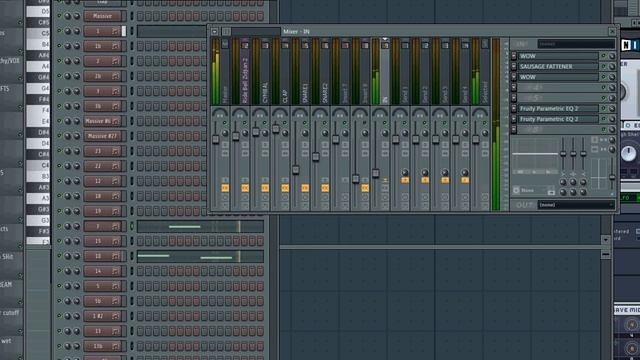
Task: Click the mix knob of the upper Parametric EQ 2
Action: click(x=612, y=109)
